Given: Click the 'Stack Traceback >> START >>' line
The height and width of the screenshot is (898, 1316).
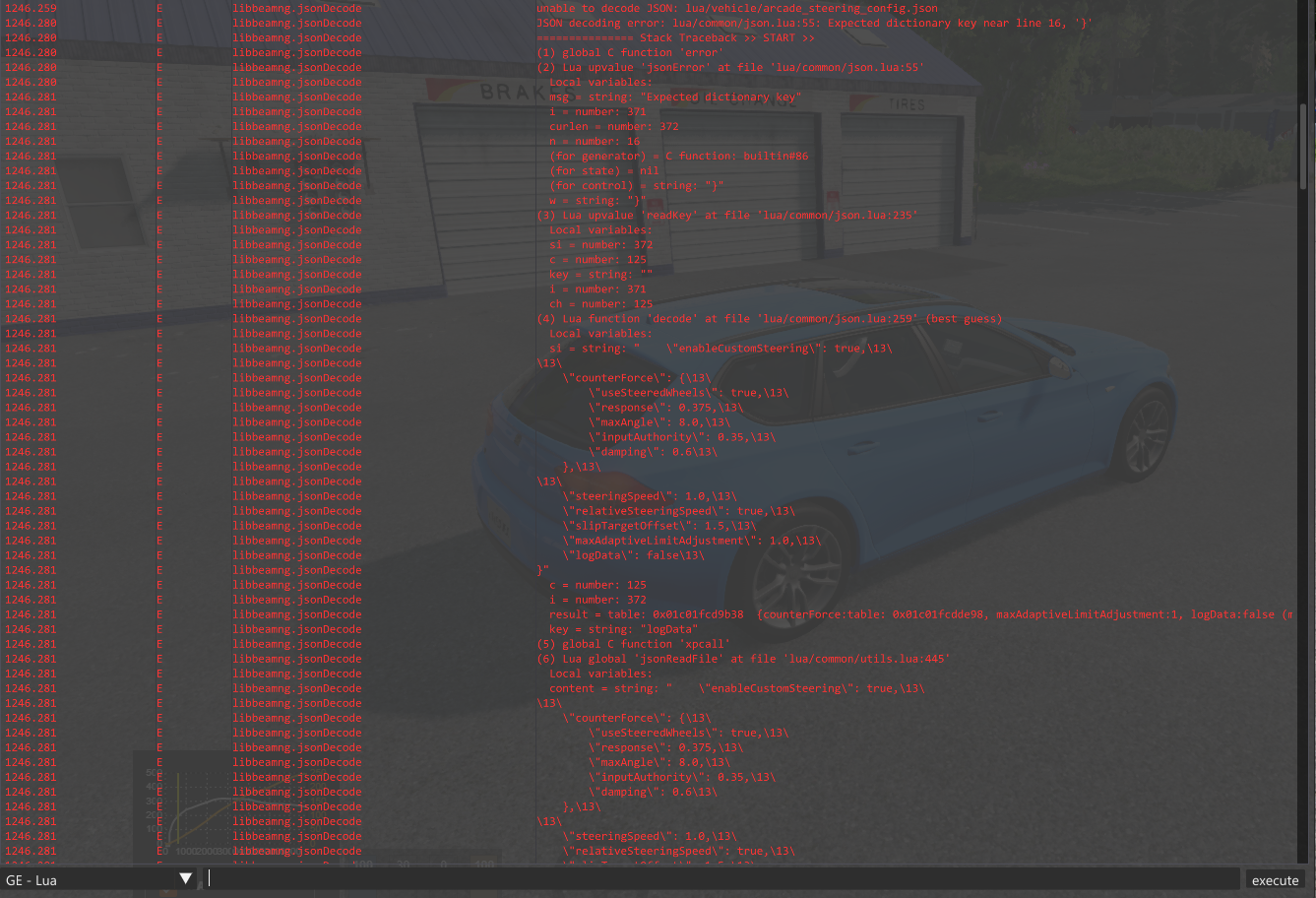Looking at the screenshot, I should pyautogui.click(x=675, y=37).
